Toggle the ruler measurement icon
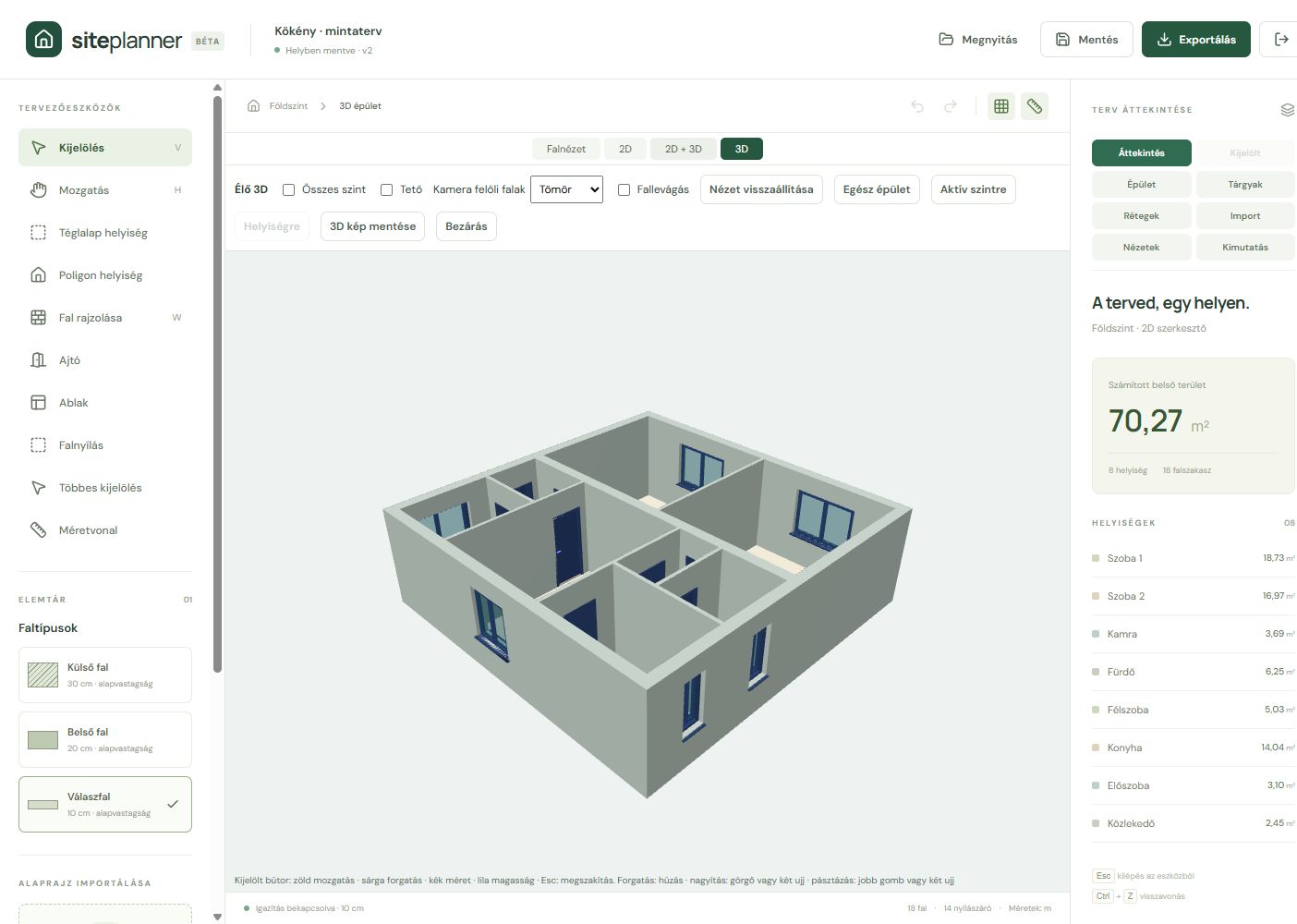The width and height of the screenshot is (1297, 924). [x=1035, y=106]
